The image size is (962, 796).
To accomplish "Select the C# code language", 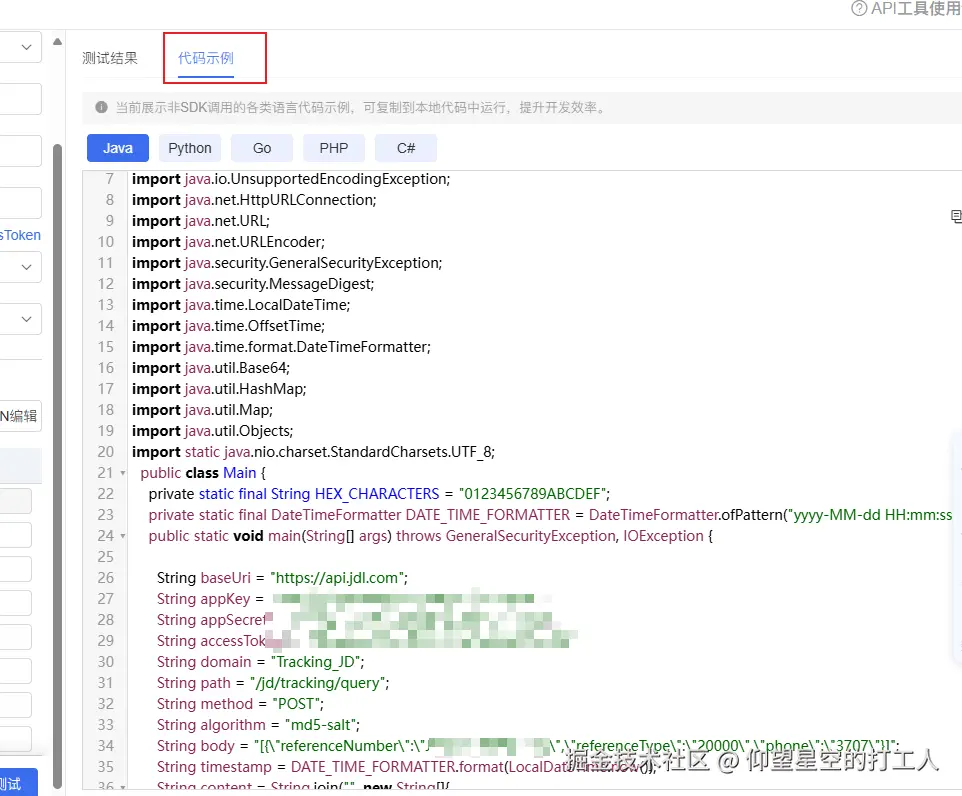I will (x=406, y=148).
